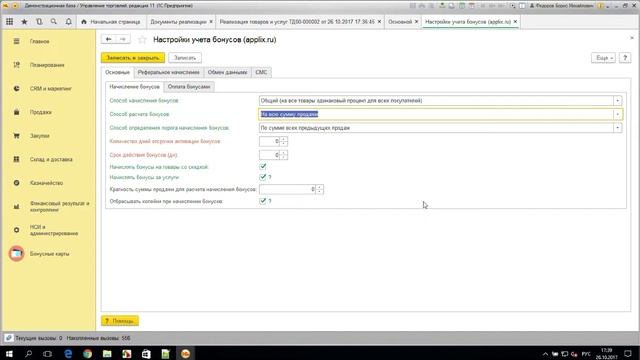The width and height of the screenshot is (640, 360).
Task: Close the Основной tab
Action: coord(416,22)
